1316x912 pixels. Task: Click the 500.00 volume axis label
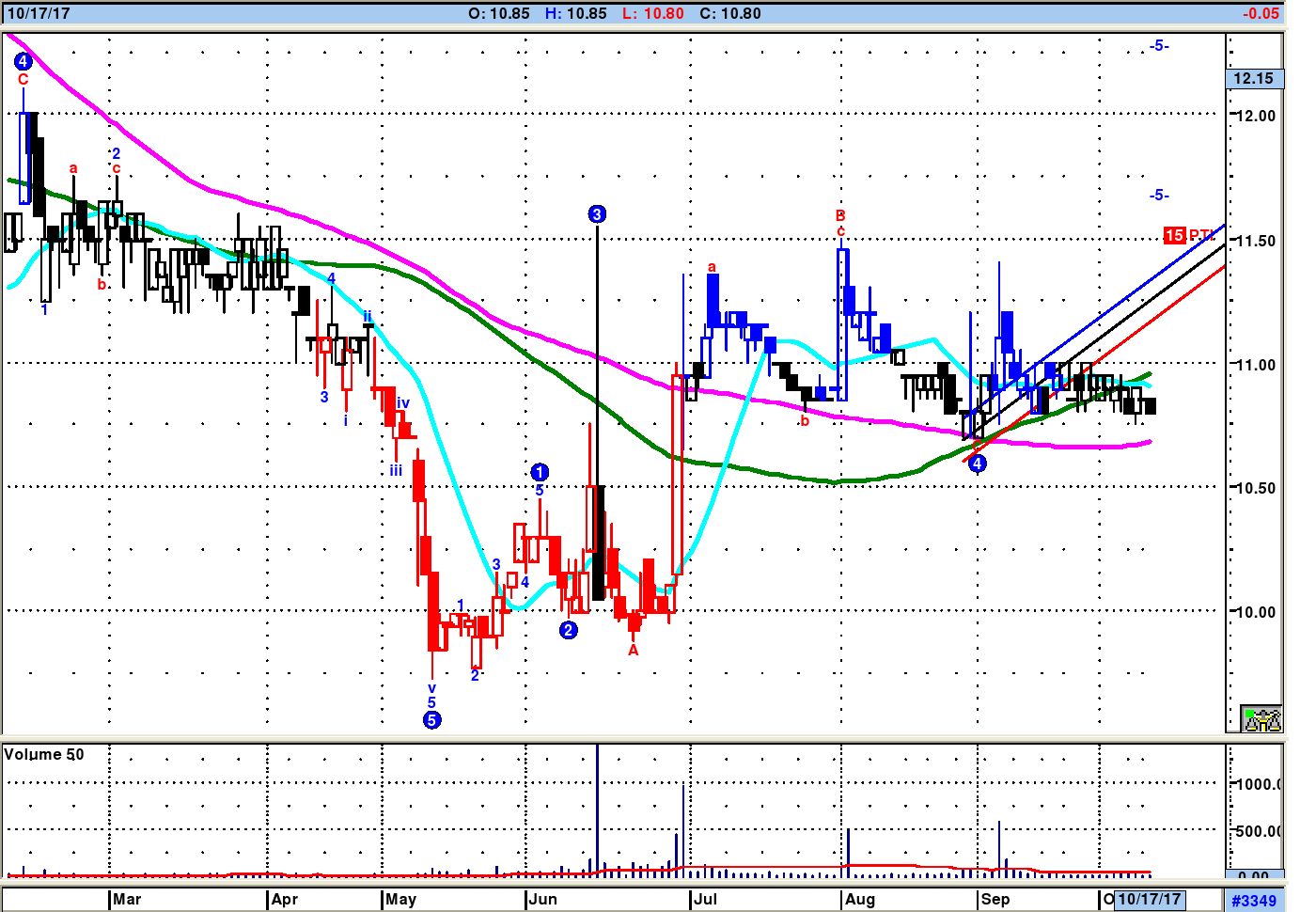click(1258, 831)
